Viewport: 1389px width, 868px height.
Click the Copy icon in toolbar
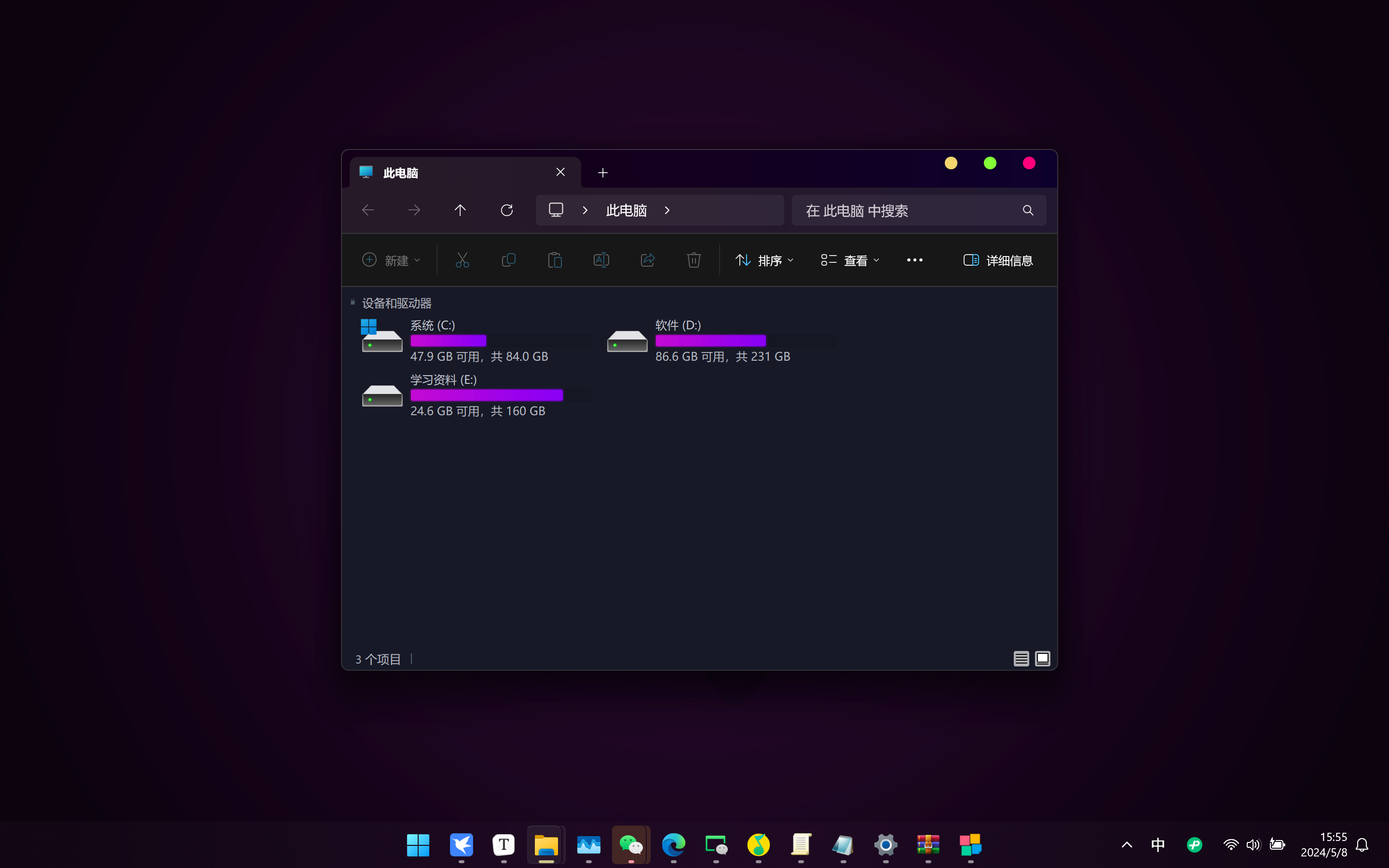coord(508,260)
